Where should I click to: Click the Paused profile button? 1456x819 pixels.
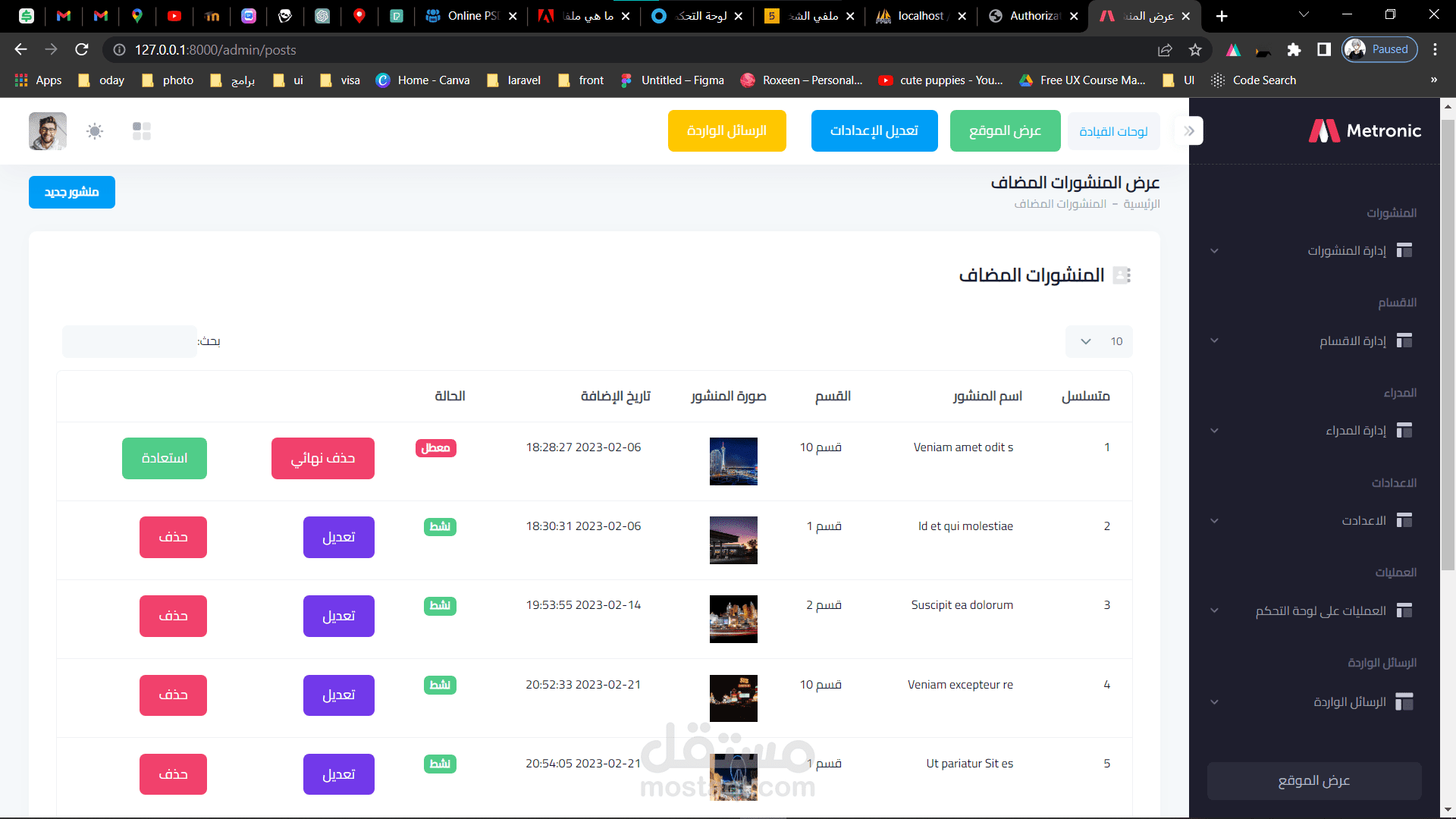click(1379, 49)
